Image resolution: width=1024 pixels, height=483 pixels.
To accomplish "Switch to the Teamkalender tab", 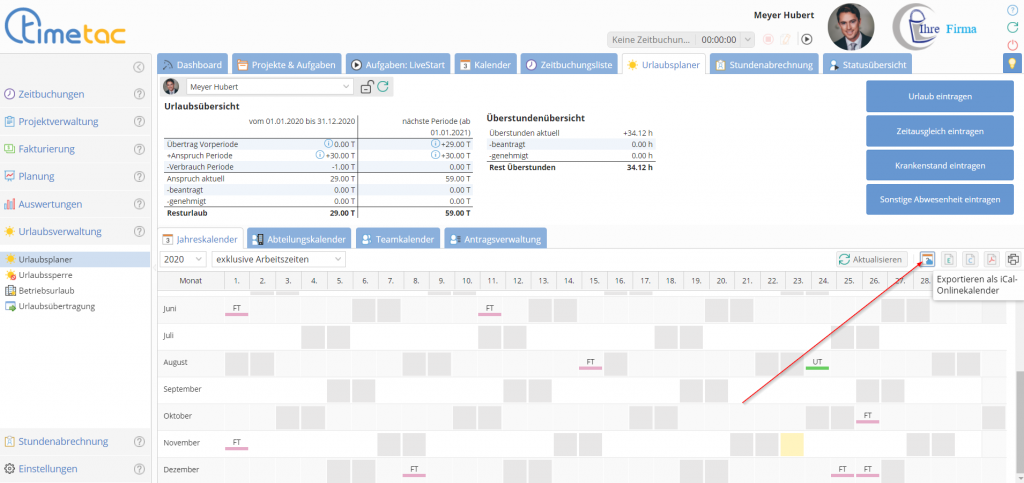I will click(397, 239).
